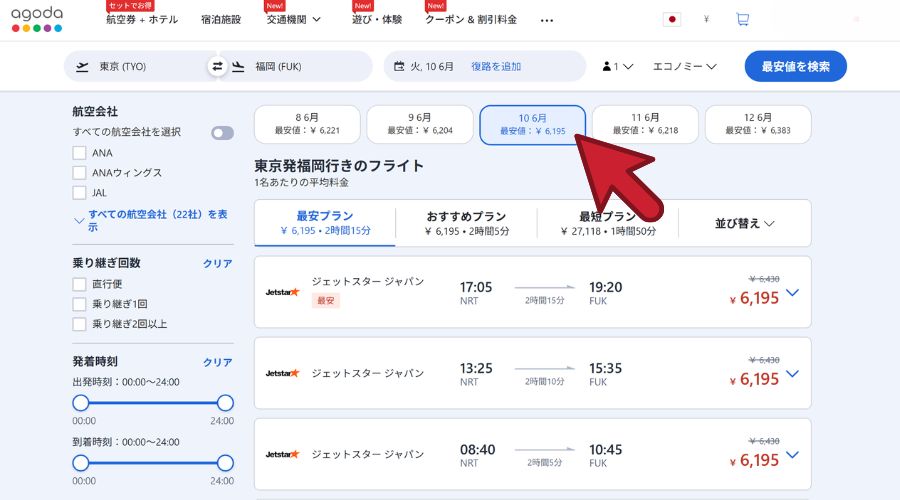
Task: Change currency with the yen symbol
Action: click(x=707, y=20)
